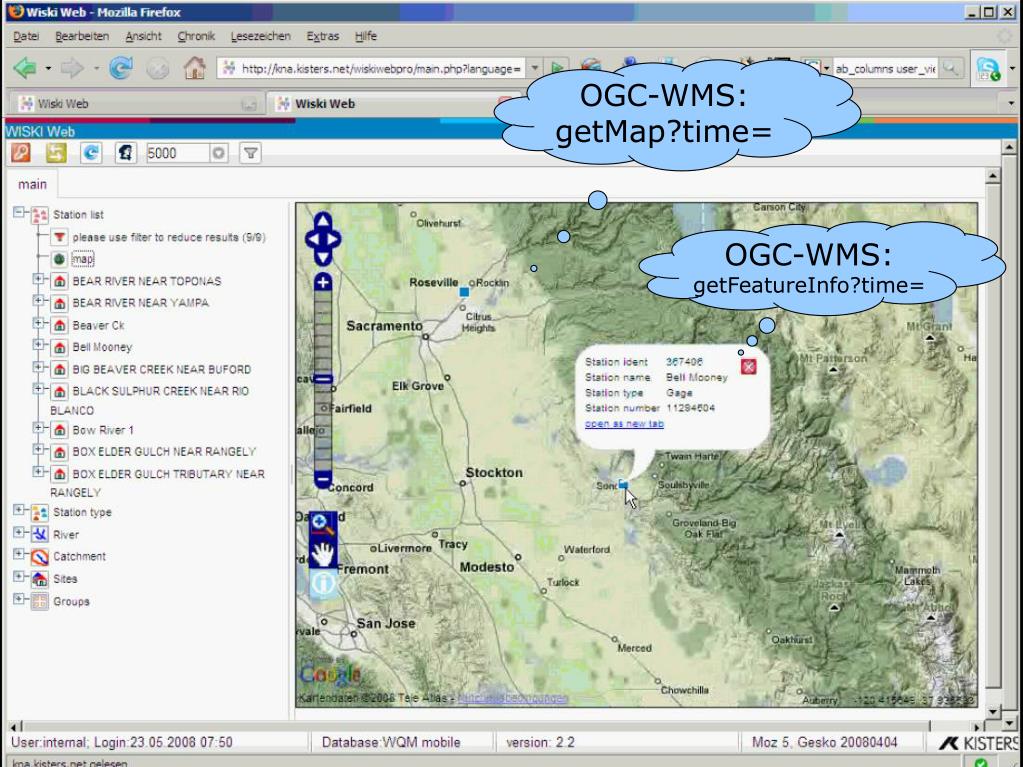Pan the map up with the arrow

[x=323, y=221]
